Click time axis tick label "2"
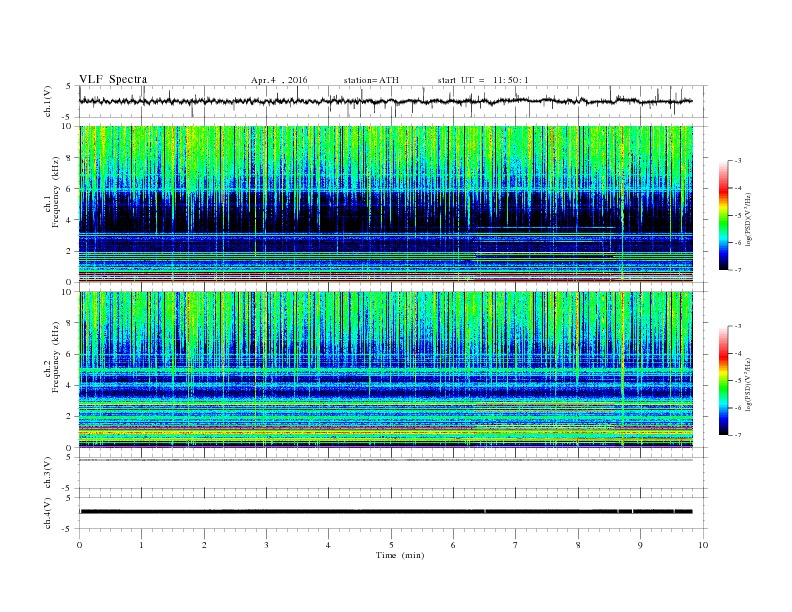This screenshot has width=792, height=612. point(204,545)
